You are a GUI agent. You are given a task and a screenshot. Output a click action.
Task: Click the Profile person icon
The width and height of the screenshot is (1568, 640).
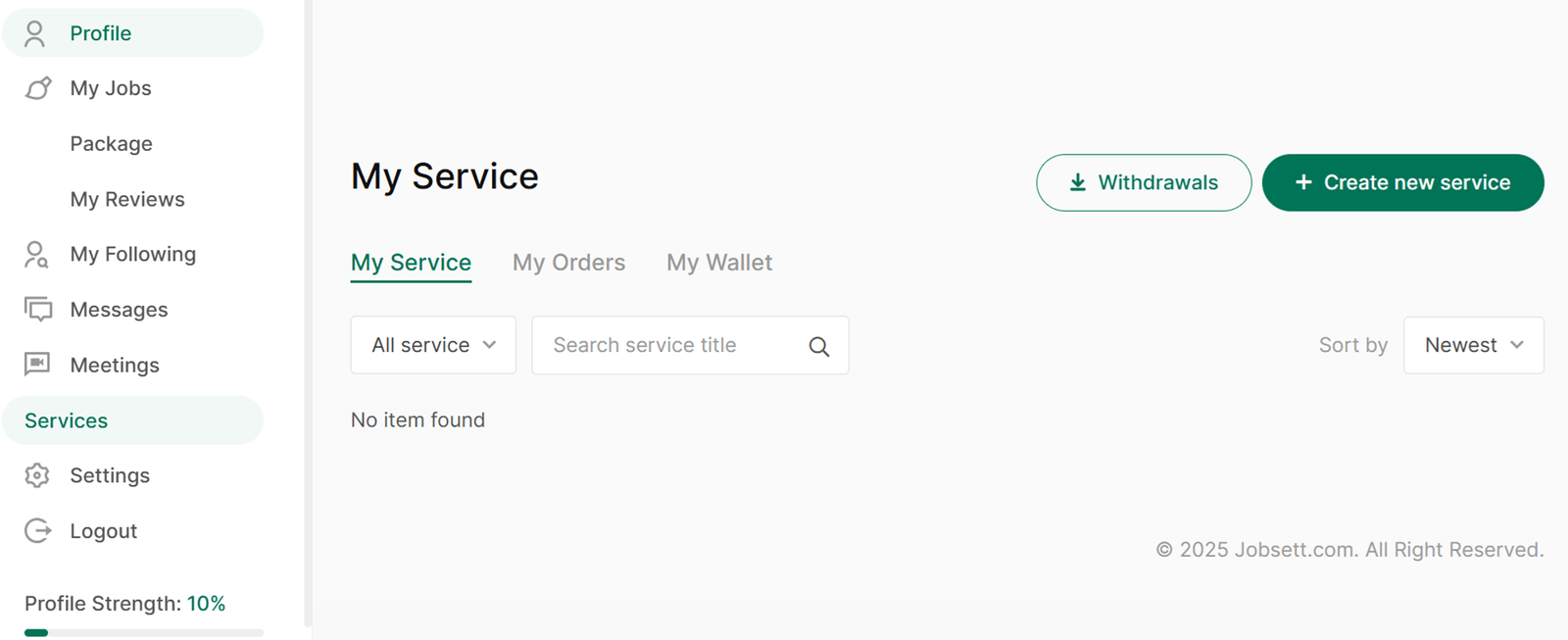coord(34,33)
